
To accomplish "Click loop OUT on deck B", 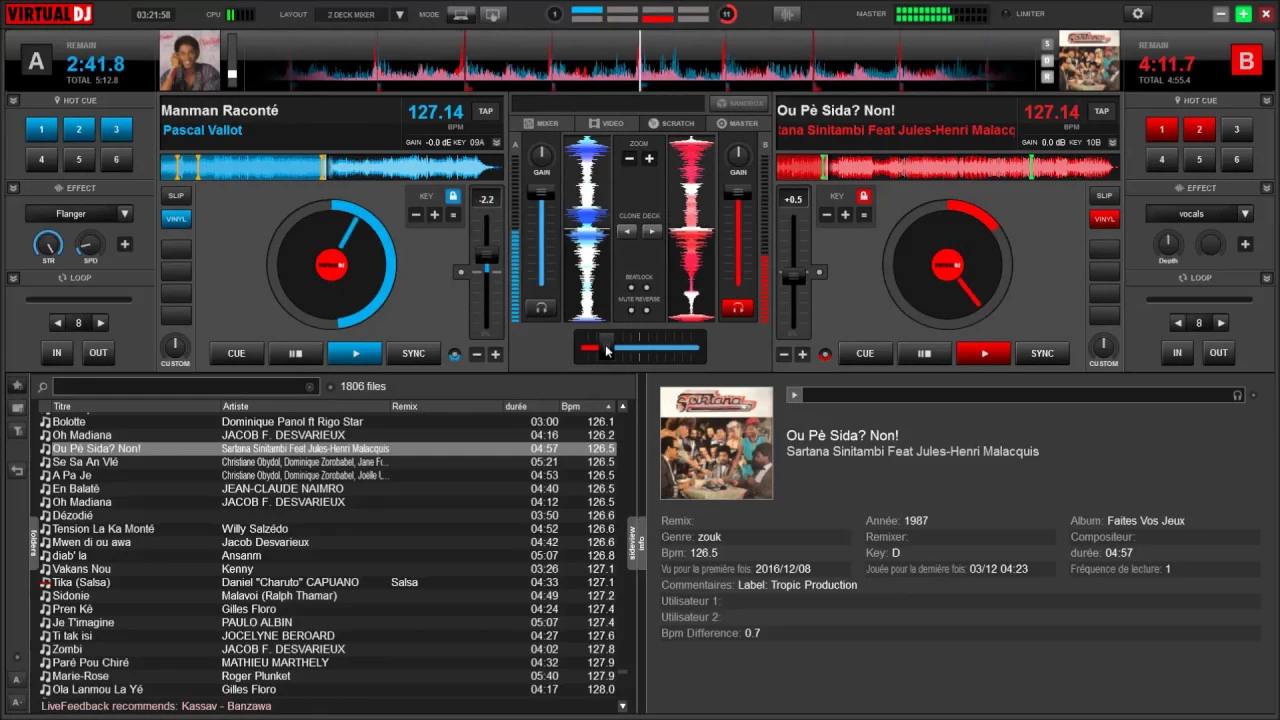I will tap(1218, 352).
